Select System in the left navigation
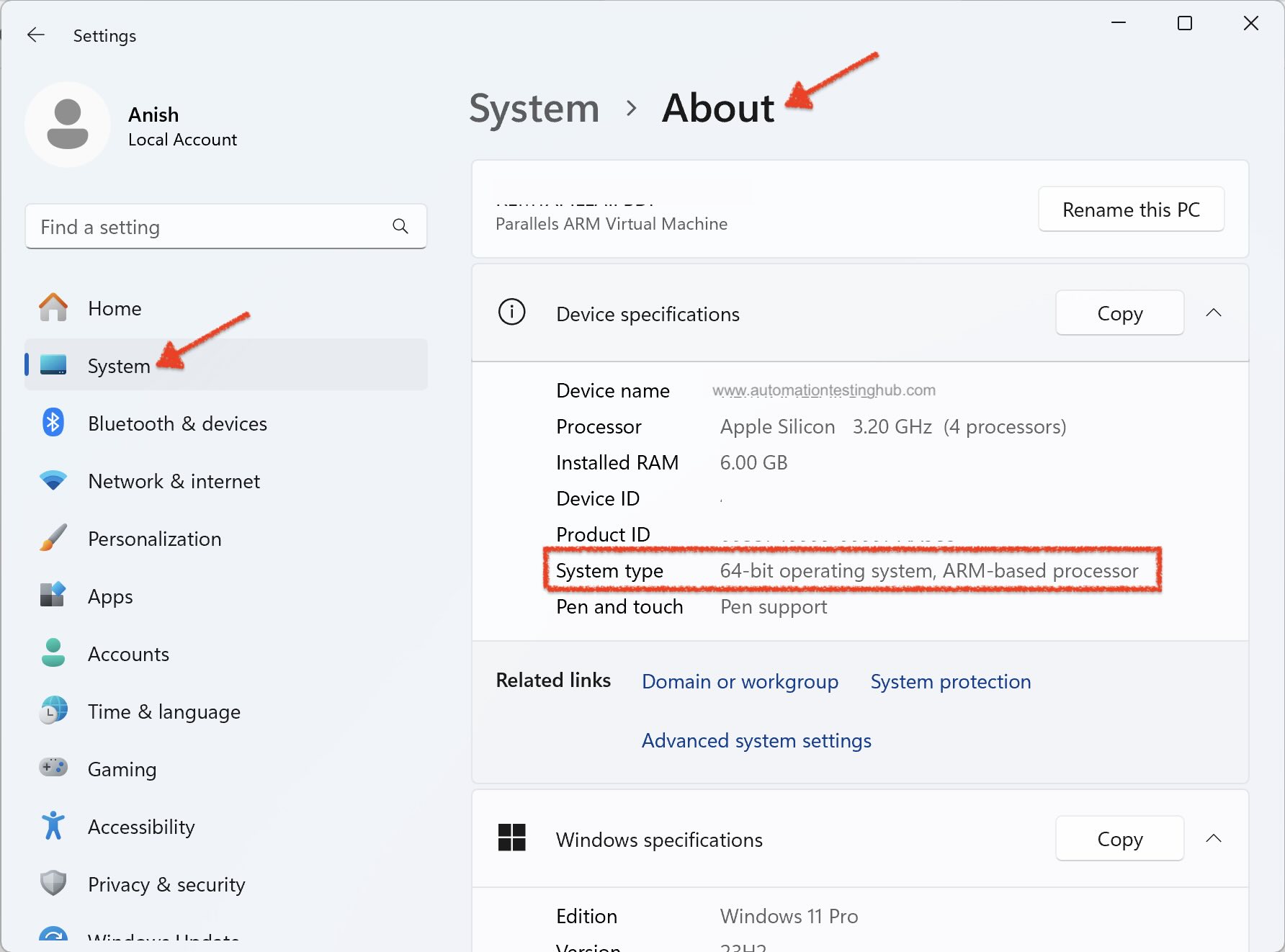The image size is (1285, 952). 119,366
